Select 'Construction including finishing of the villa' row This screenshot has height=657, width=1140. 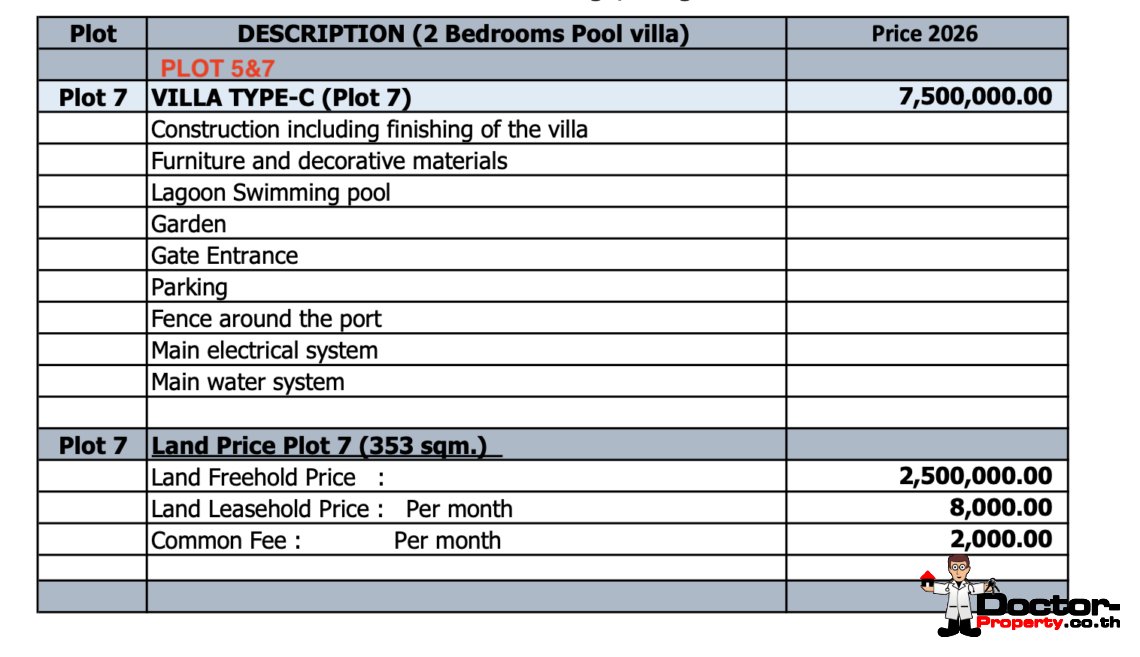coord(369,130)
